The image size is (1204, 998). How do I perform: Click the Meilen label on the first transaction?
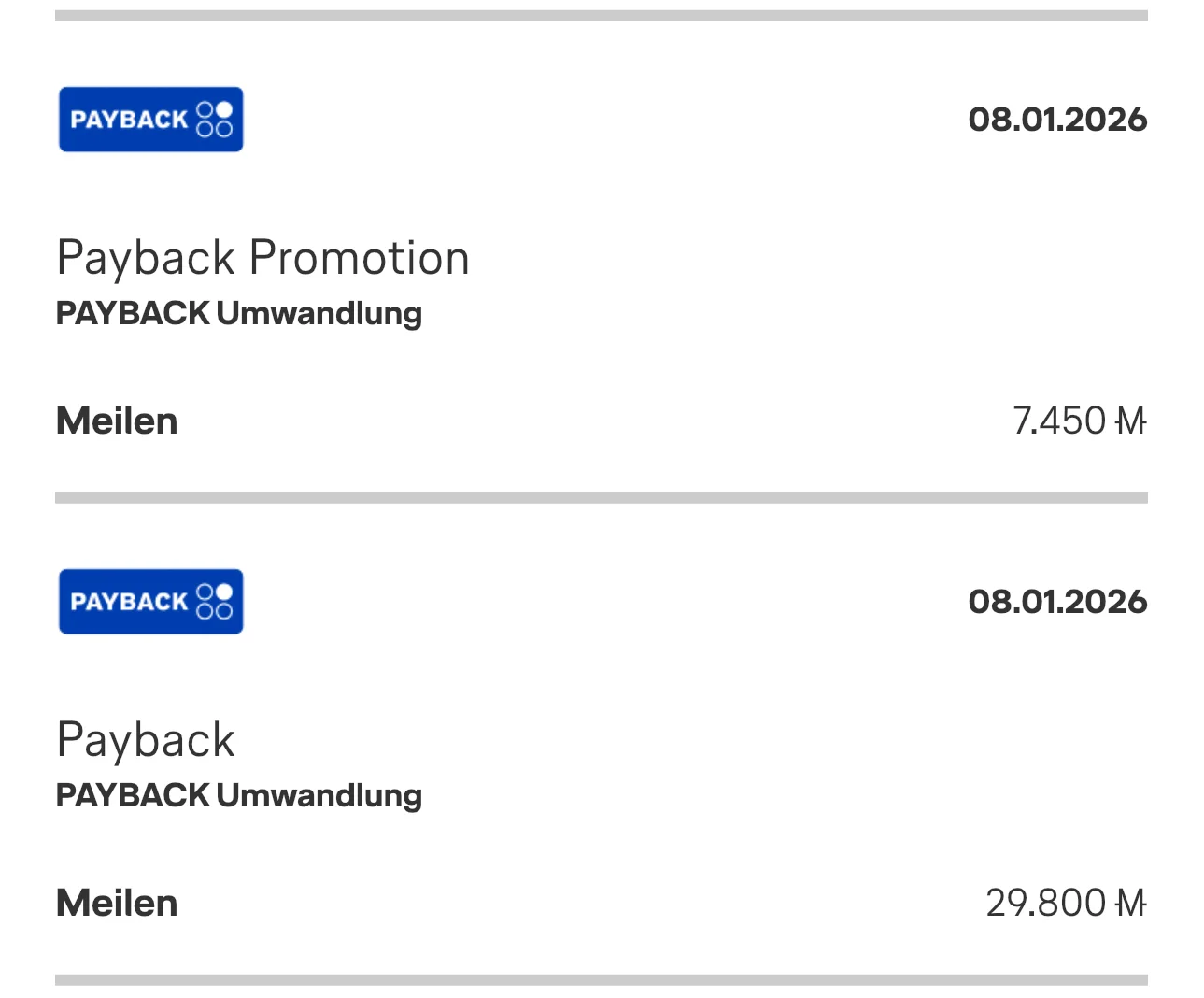(x=116, y=421)
